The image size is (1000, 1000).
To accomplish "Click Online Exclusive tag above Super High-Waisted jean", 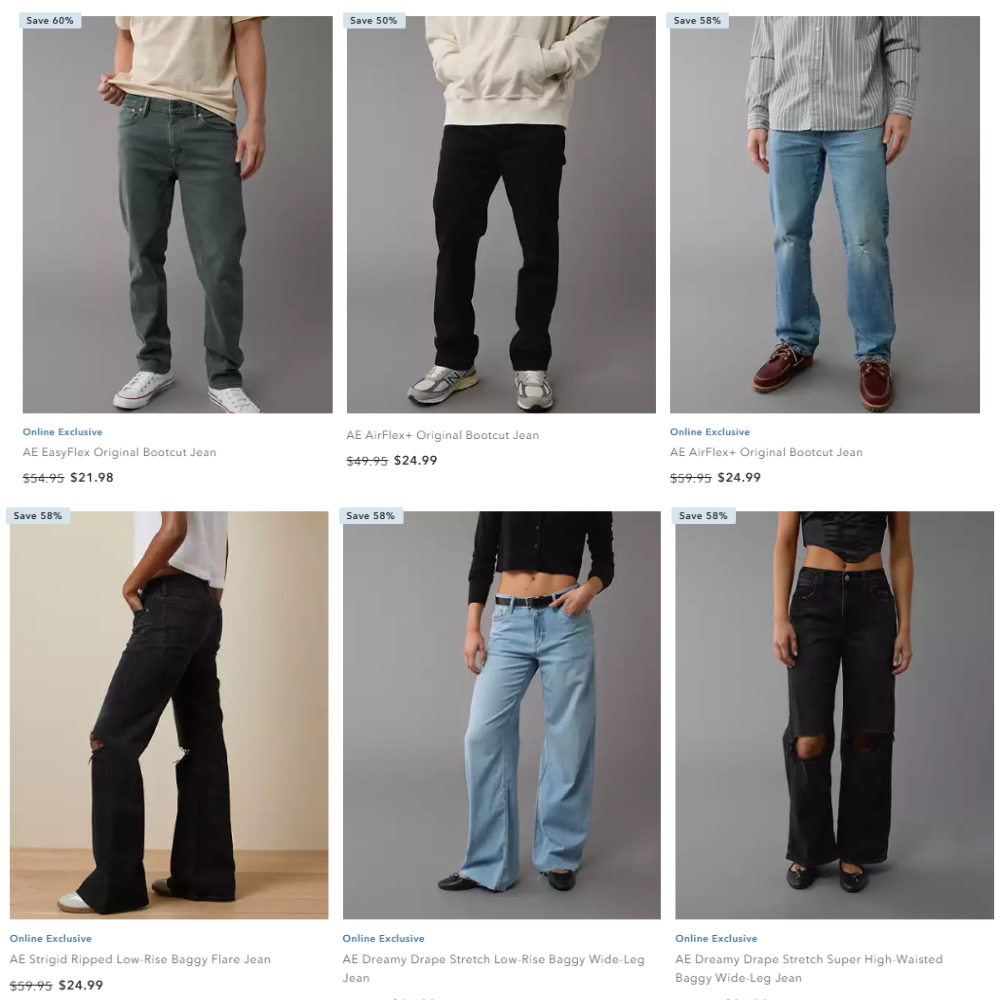I will 716,939.
